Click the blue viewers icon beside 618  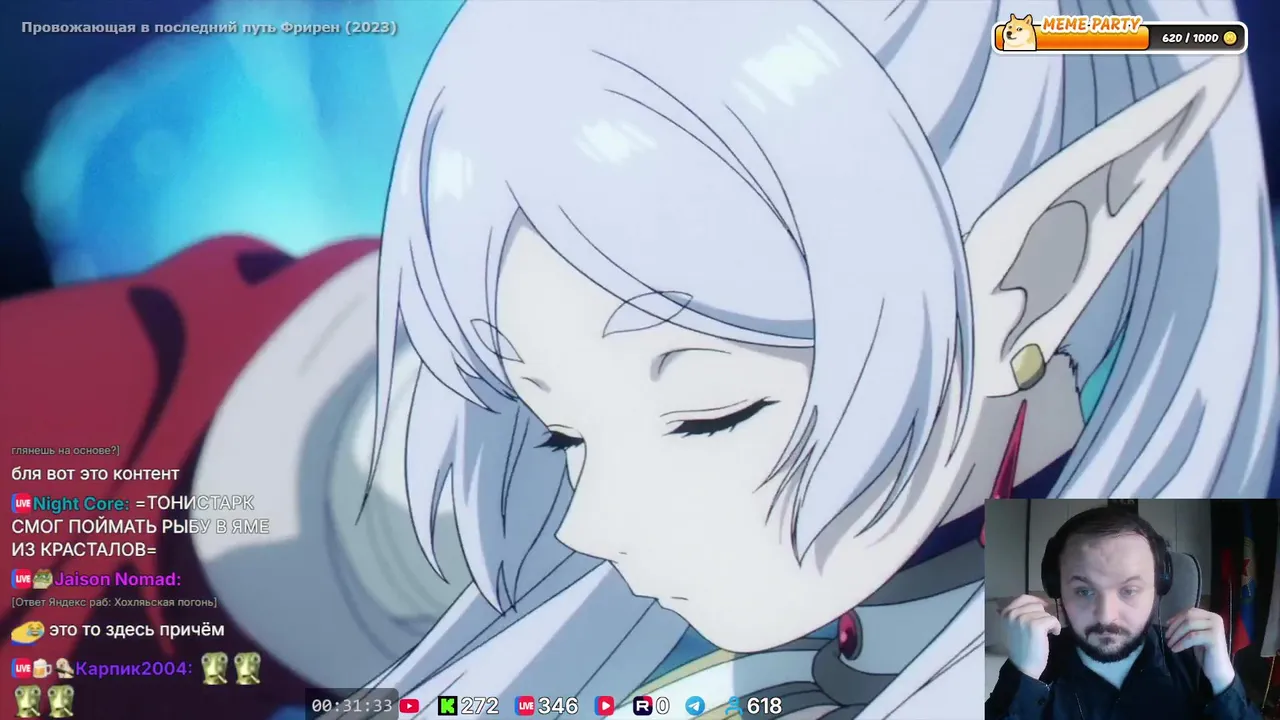coord(734,706)
